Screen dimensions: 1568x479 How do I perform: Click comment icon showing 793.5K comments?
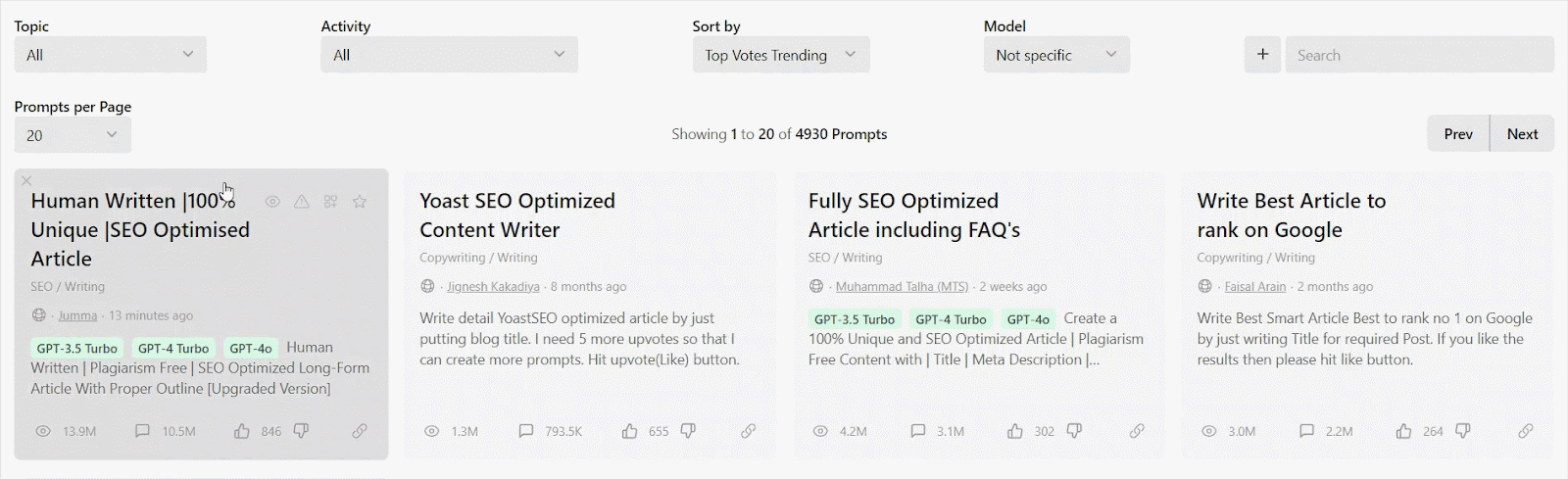[526, 431]
